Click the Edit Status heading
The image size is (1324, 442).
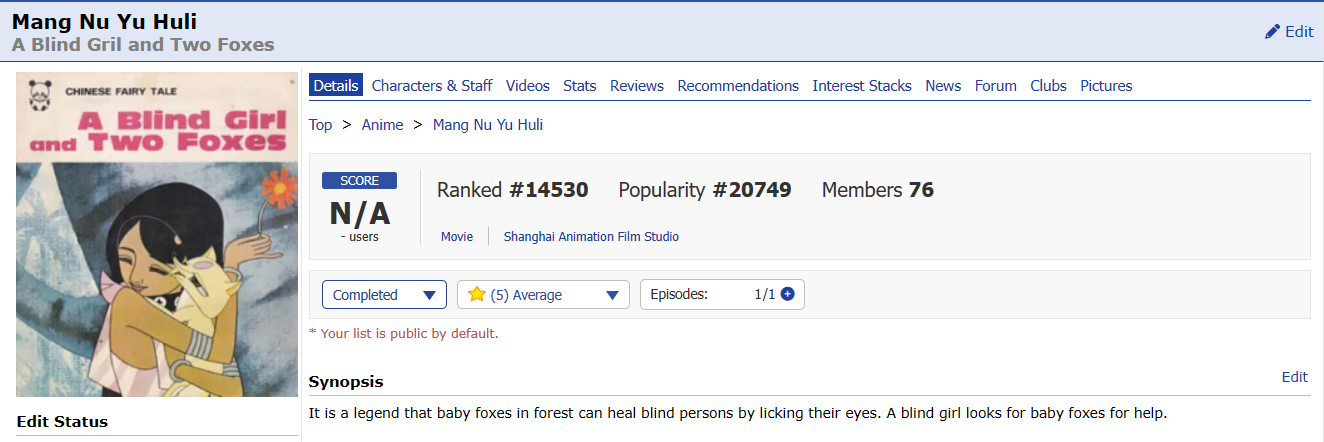pyautogui.click(x=62, y=421)
